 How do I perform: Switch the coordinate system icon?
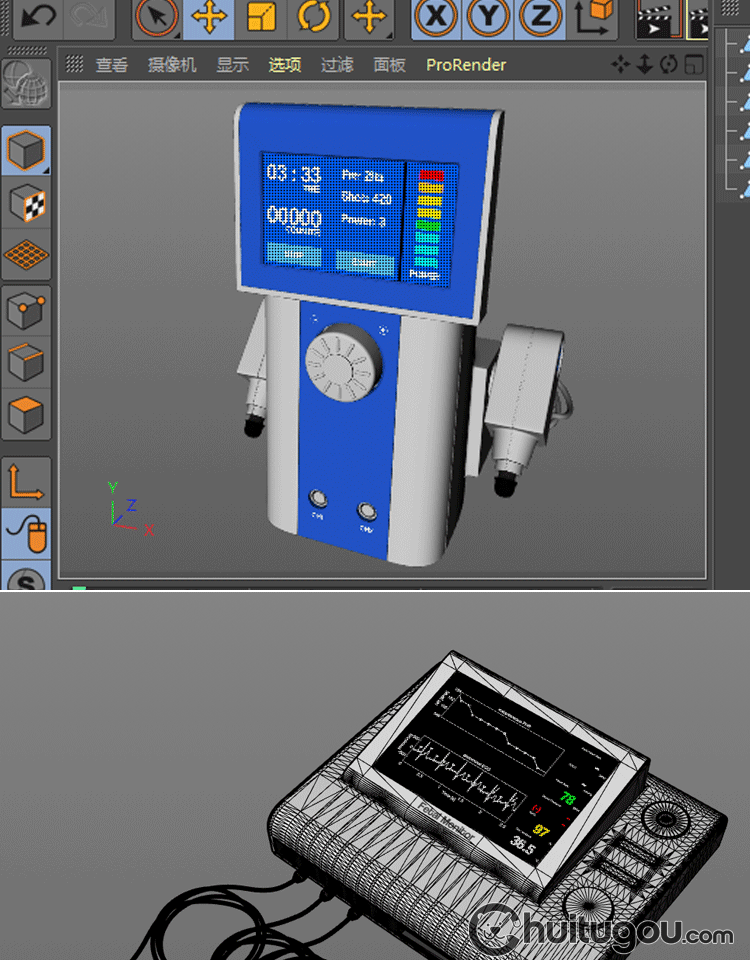tap(593, 17)
